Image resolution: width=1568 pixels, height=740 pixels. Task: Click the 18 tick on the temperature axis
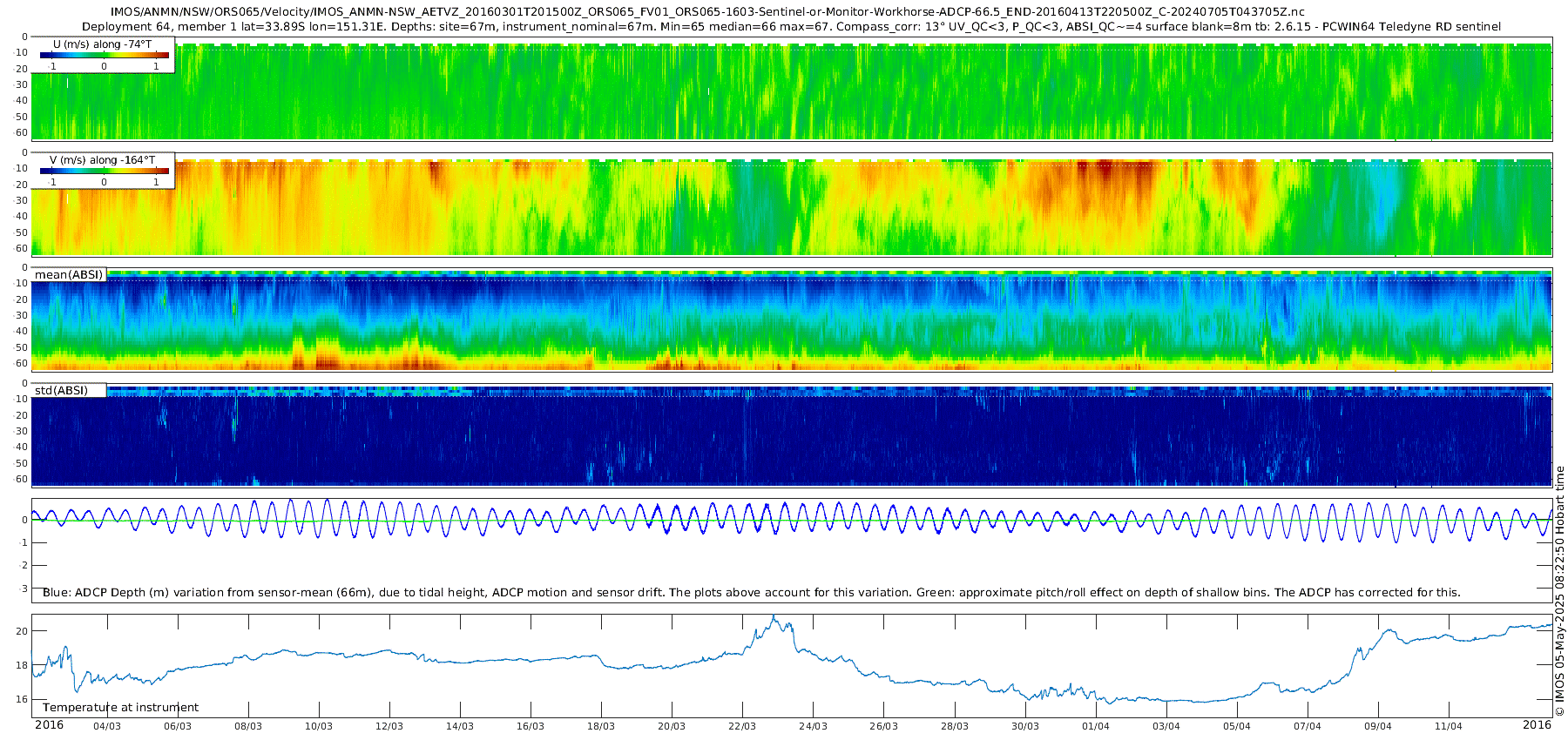coord(22,665)
